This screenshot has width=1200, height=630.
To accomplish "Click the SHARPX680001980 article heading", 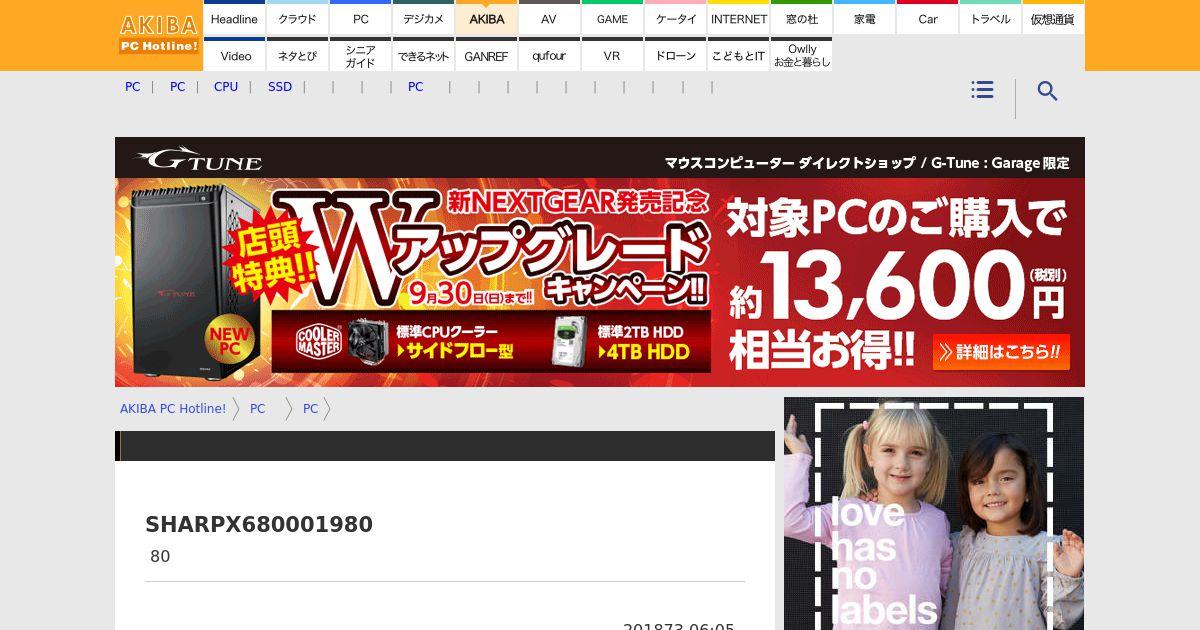I will (259, 524).
